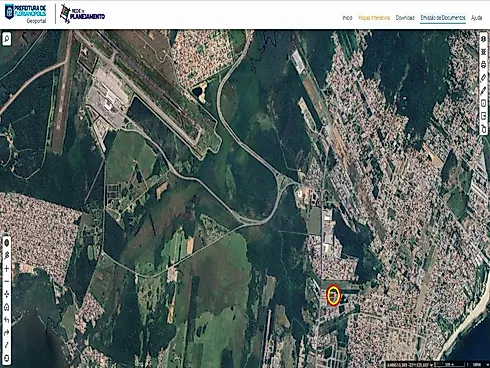Select the diagonal line tool in left toolbar
The image size is (490, 368).
click(7, 346)
